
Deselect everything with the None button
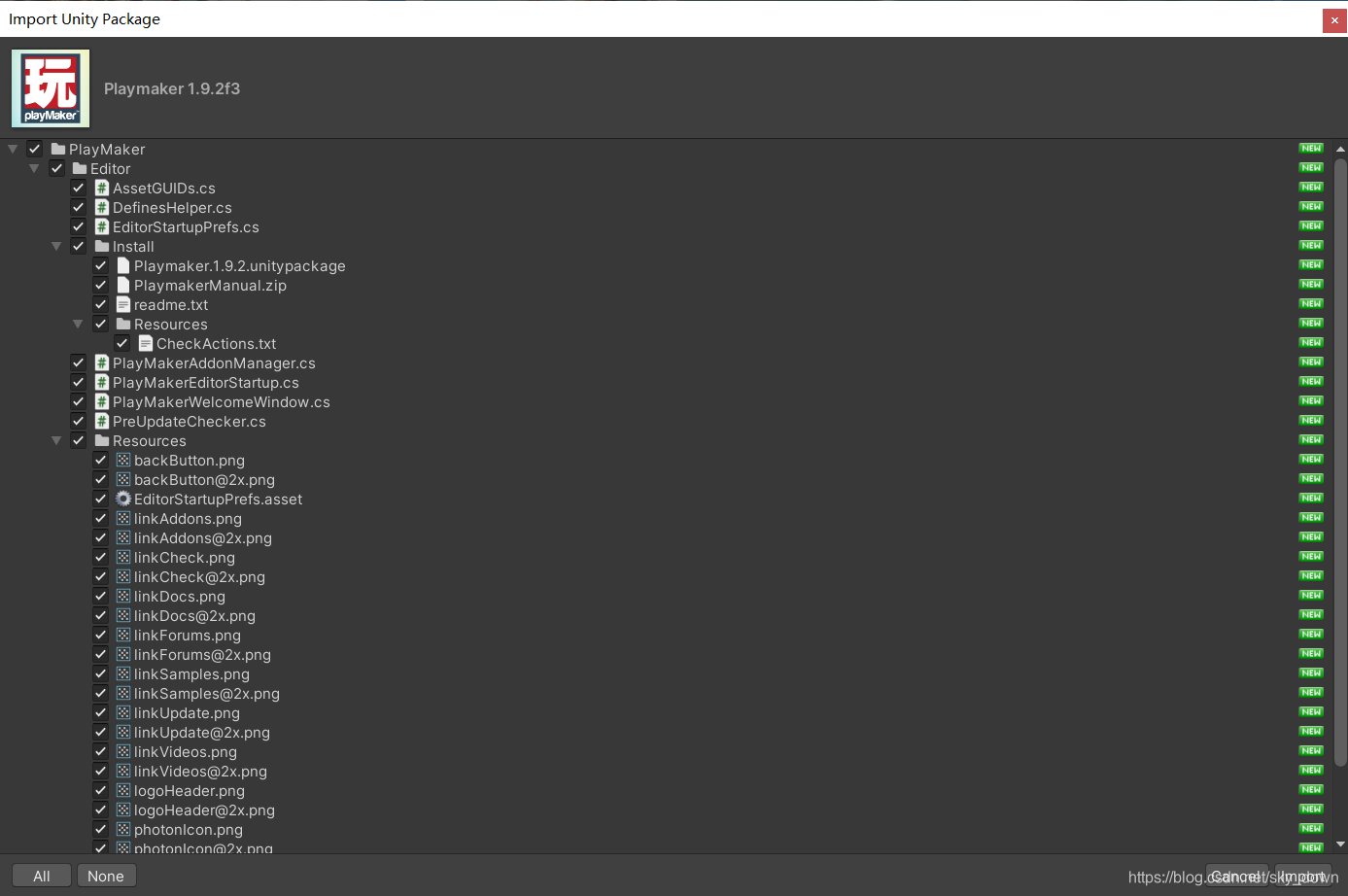click(106, 876)
